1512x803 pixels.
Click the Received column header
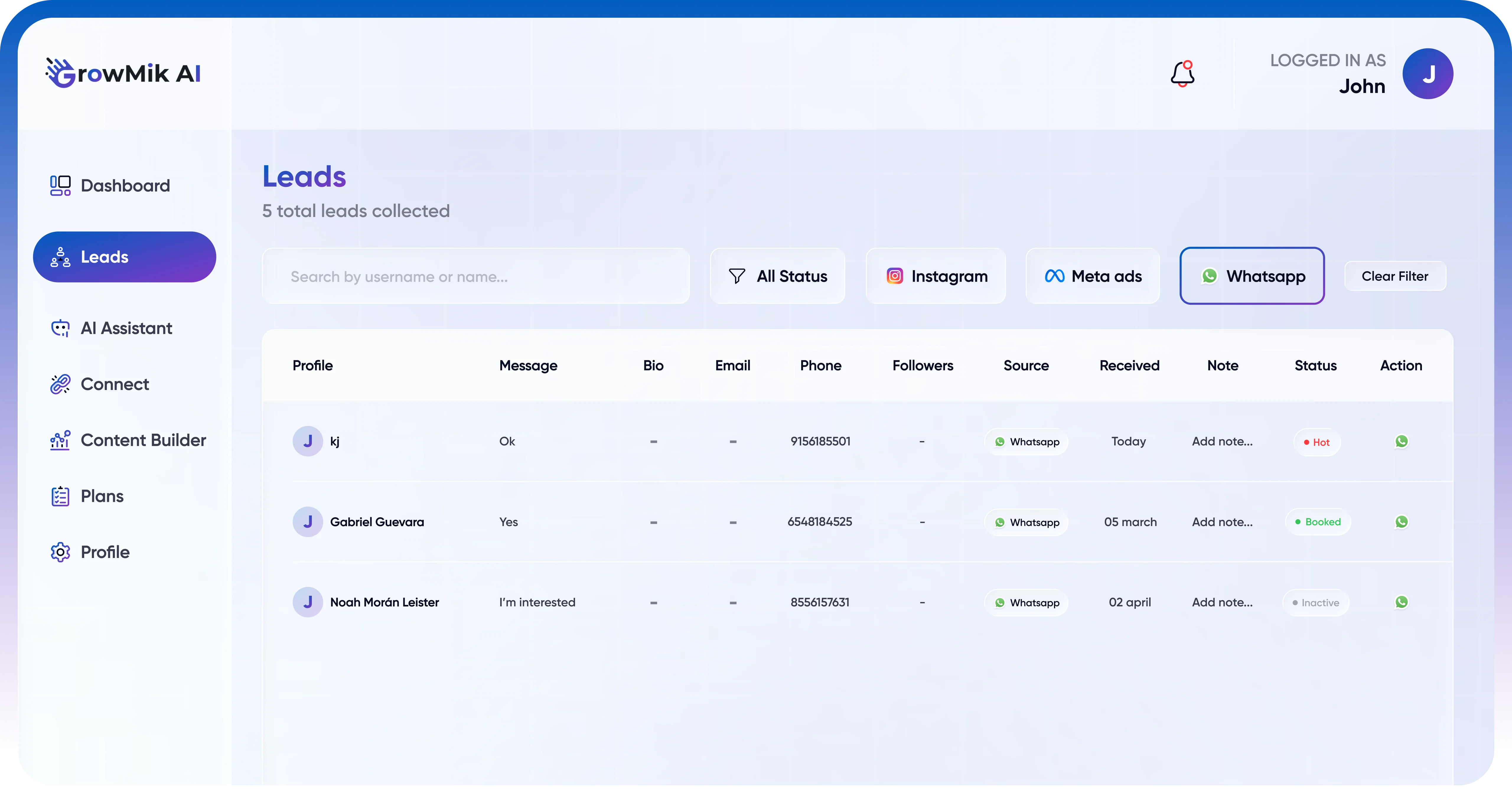pos(1129,366)
